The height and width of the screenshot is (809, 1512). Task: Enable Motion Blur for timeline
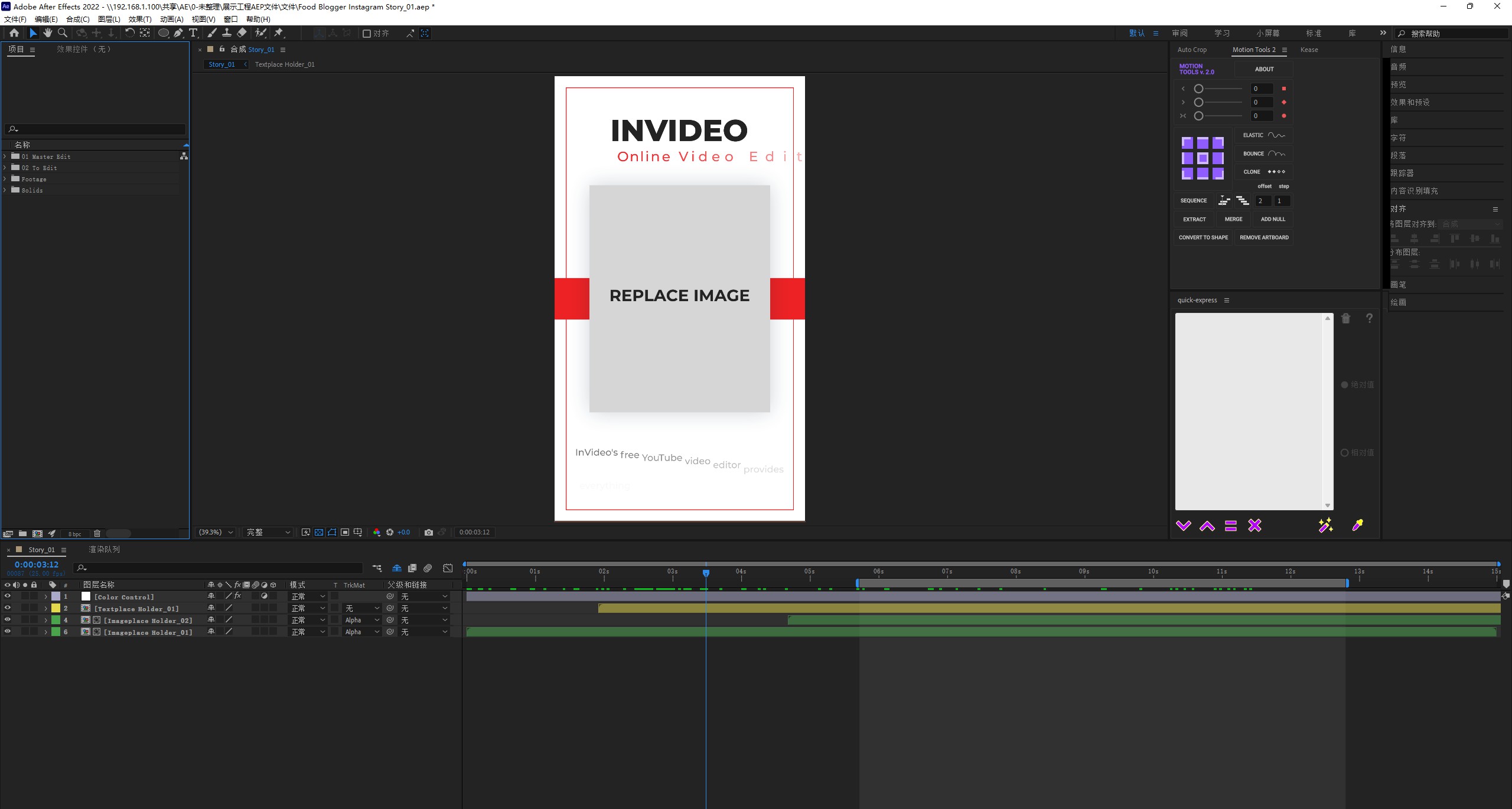[428, 568]
